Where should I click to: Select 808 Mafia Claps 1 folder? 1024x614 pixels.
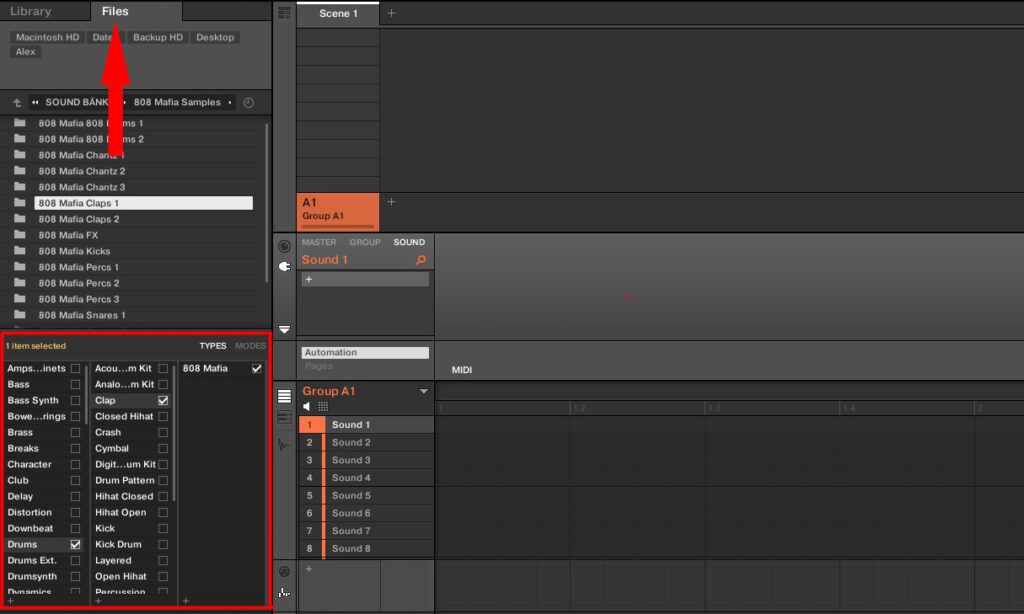pyautogui.click(x=144, y=203)
